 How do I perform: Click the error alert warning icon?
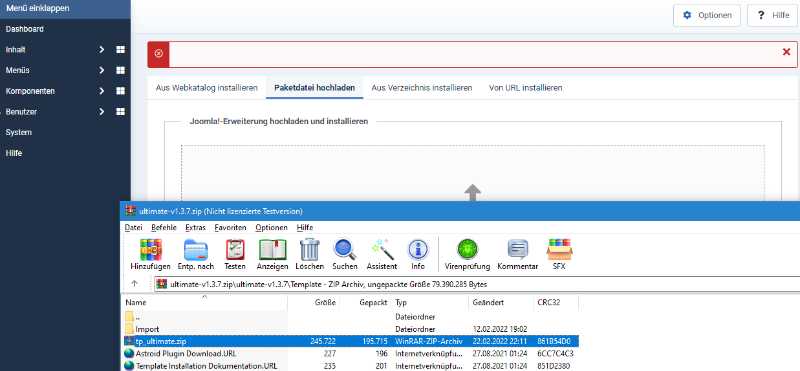pyautogui.click(x=159, y=54)
